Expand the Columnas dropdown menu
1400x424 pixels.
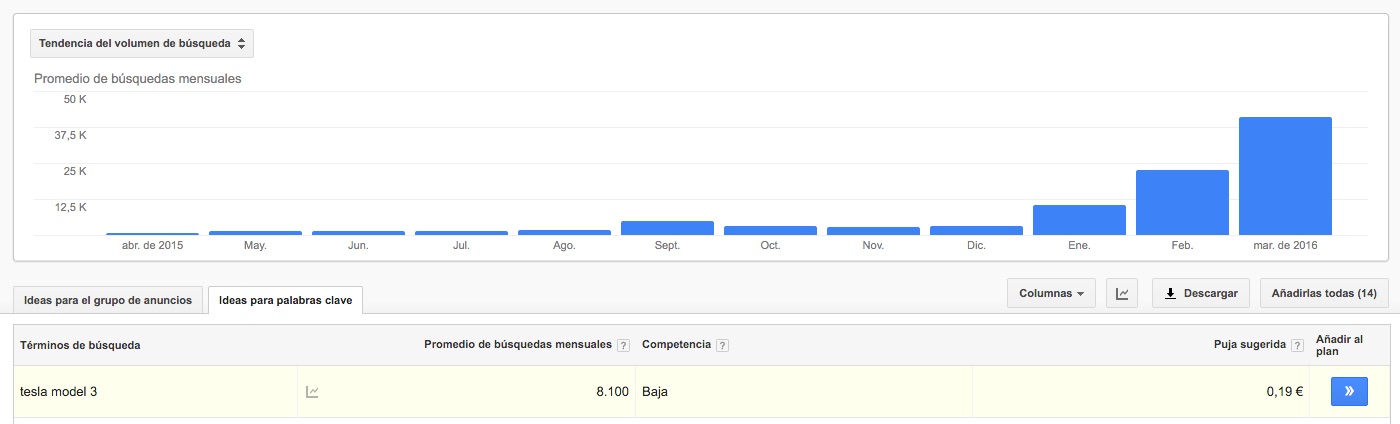click(1051, 294)
